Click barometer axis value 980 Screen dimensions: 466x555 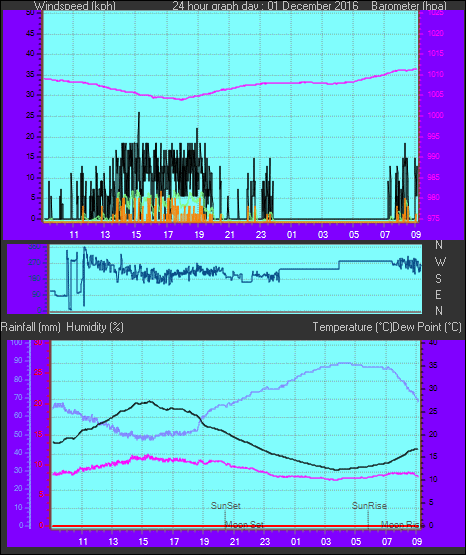pyautogui.click(x=434, y=198)
